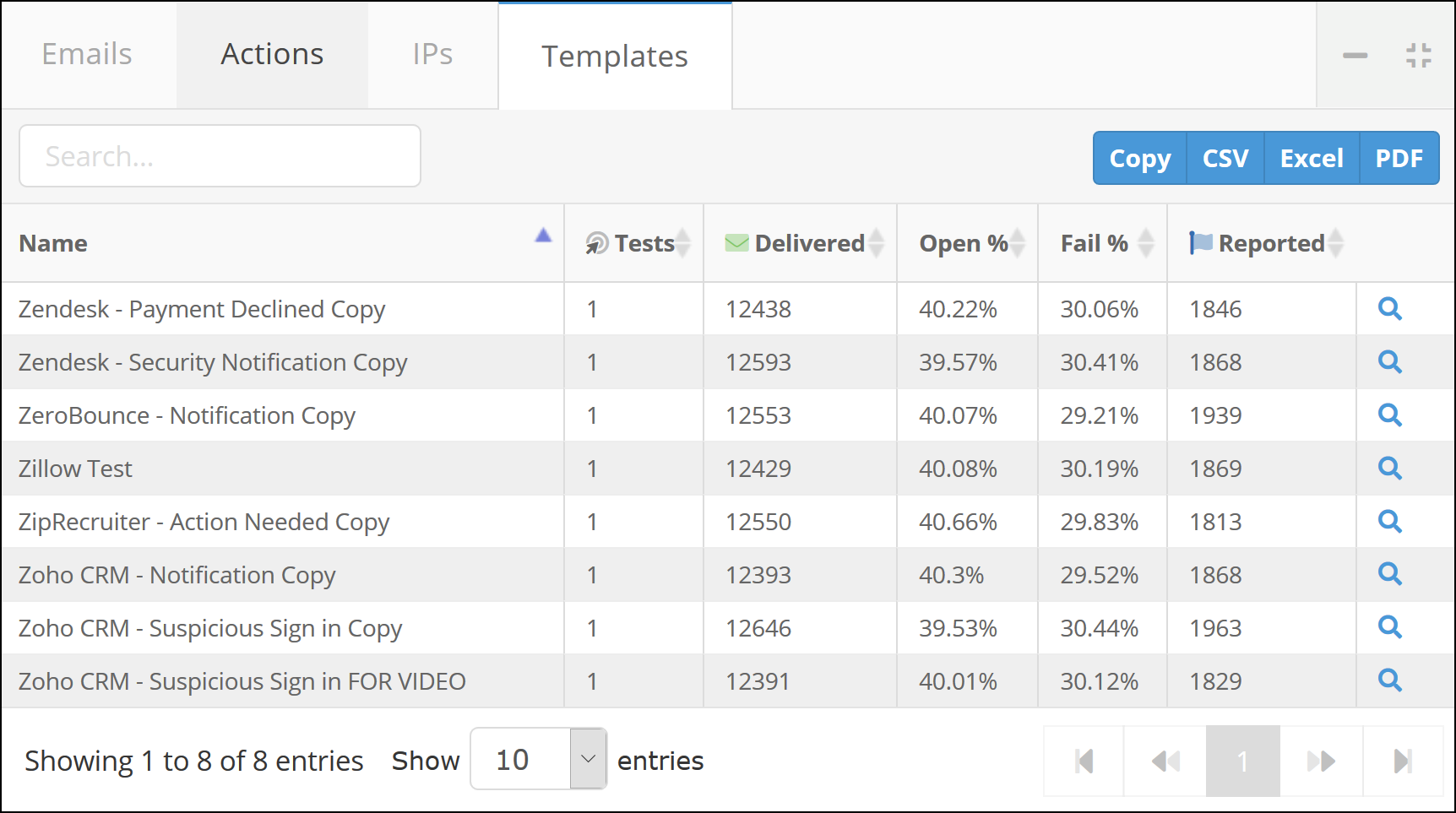Click fail rate 30.06%
1456x813 pixels.
click(1099, 309)
